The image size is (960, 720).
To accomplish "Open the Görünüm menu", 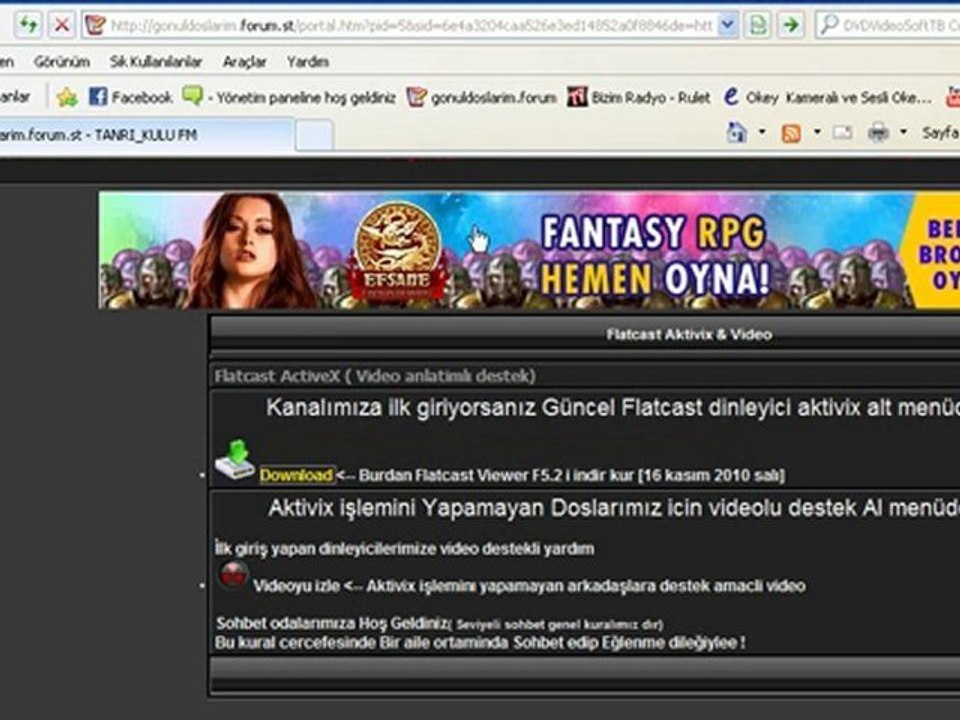I will pyautogui.click(x=62, y=62).
